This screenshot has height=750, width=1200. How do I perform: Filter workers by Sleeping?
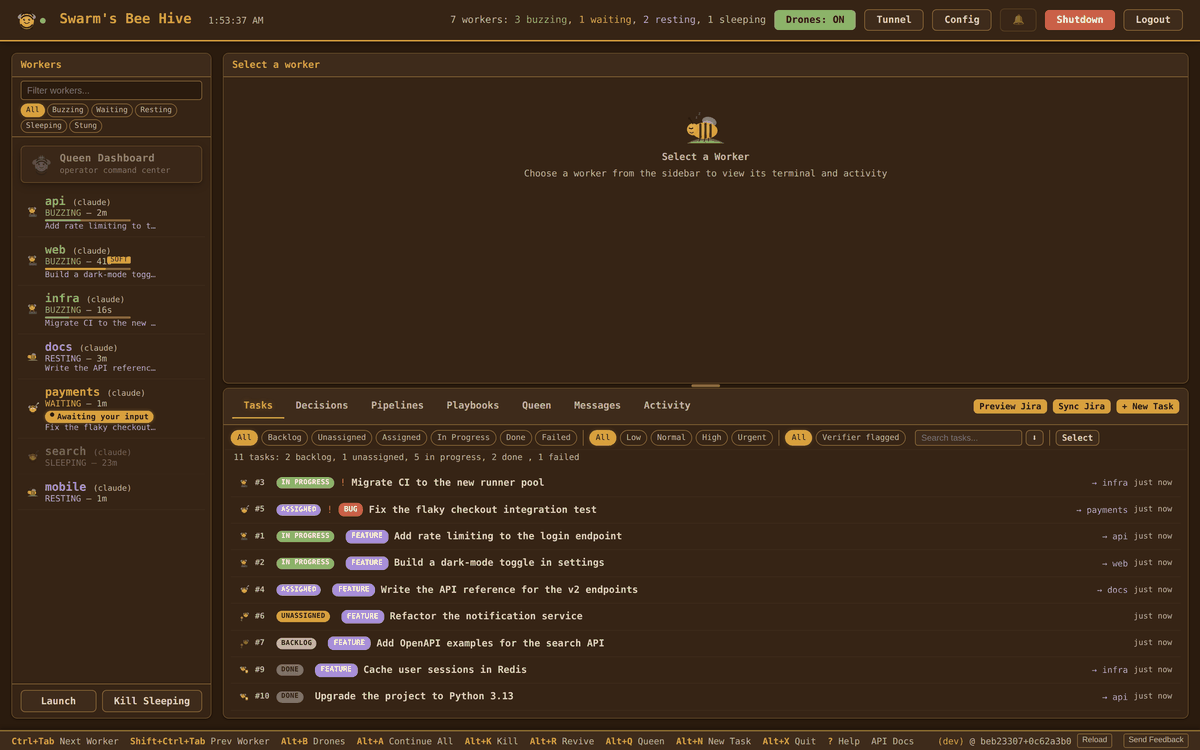44,126
